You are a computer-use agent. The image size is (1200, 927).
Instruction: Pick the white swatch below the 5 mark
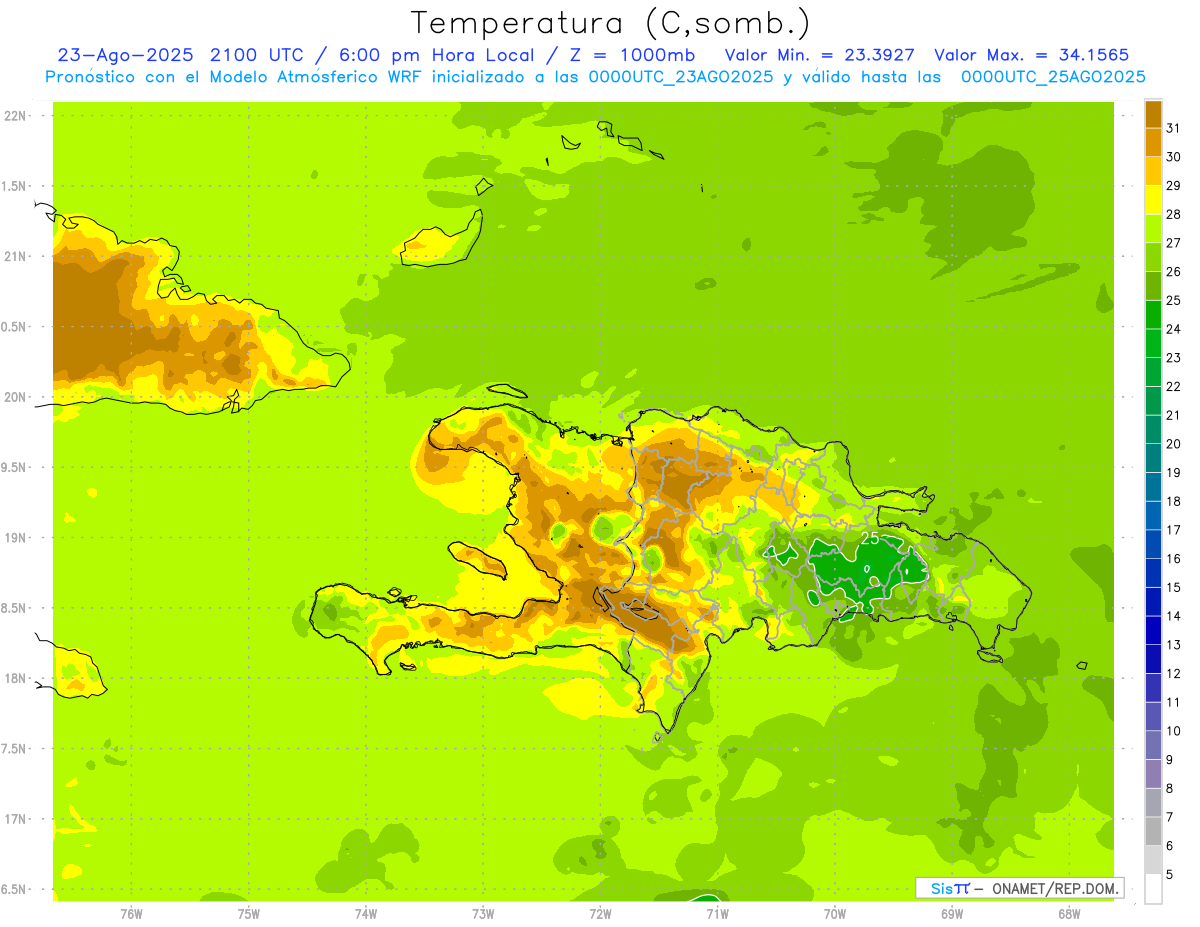click(1153, 889)
